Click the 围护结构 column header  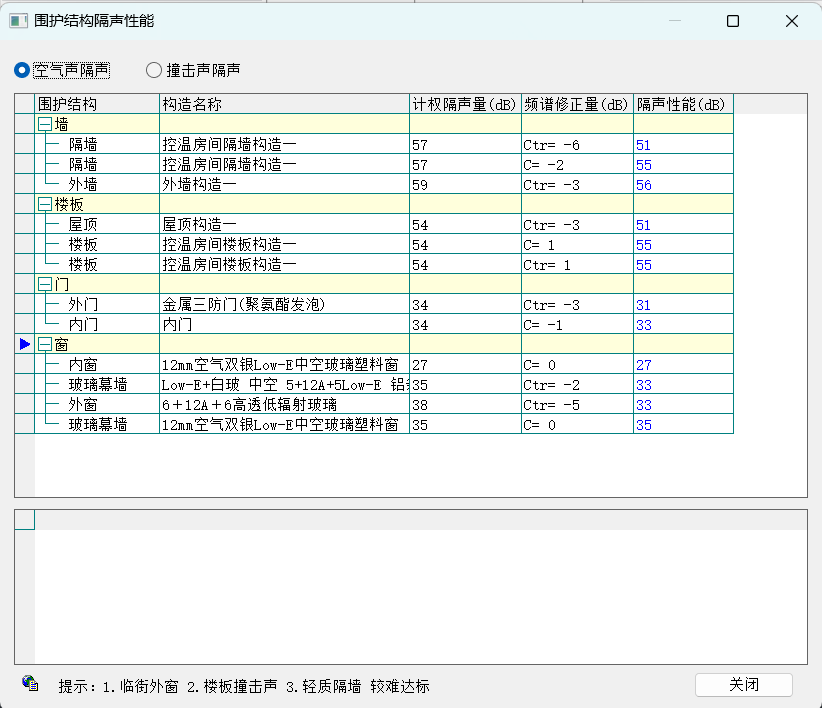point(97,104)
